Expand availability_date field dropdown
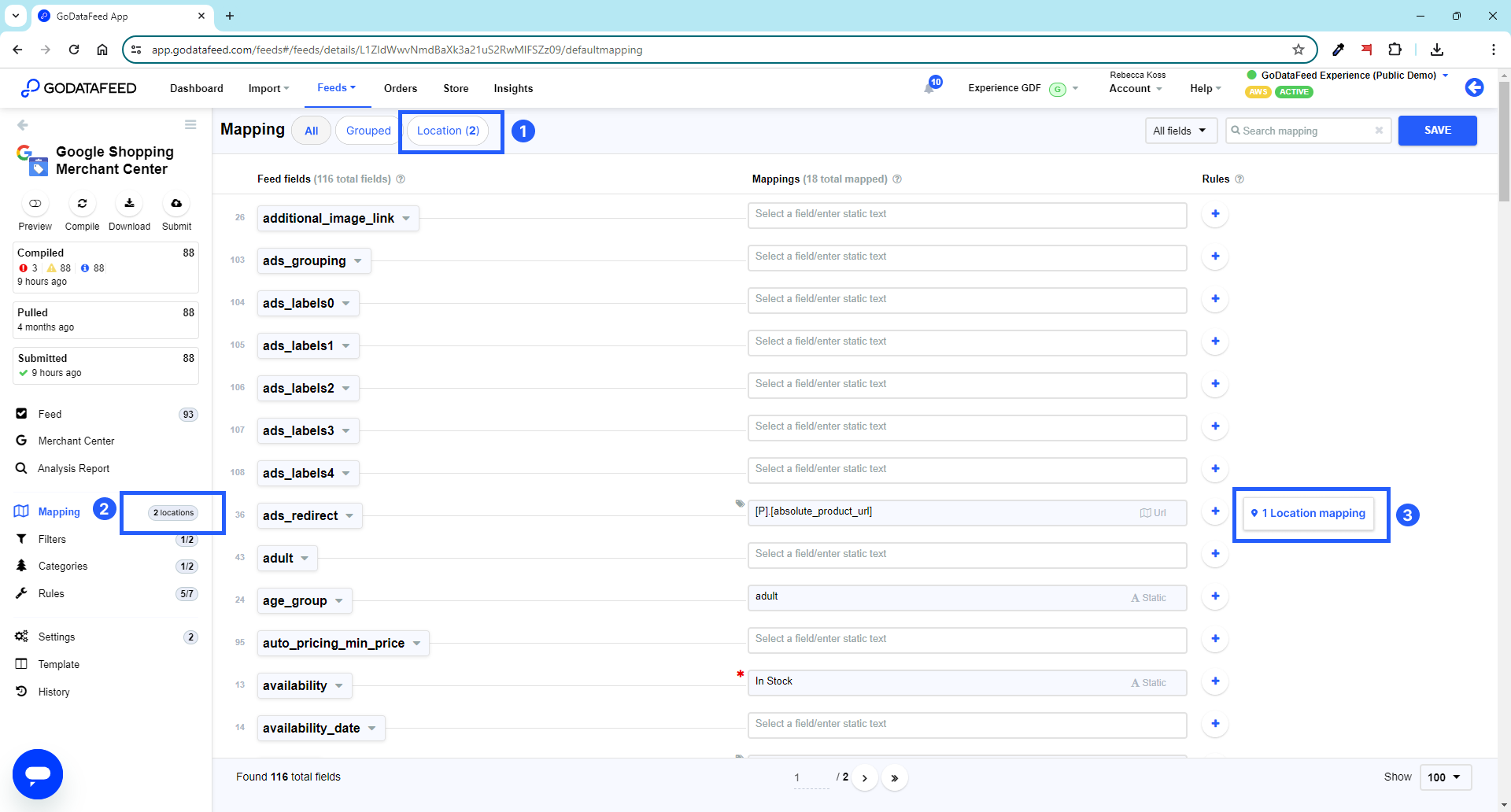 pos(372,729)
